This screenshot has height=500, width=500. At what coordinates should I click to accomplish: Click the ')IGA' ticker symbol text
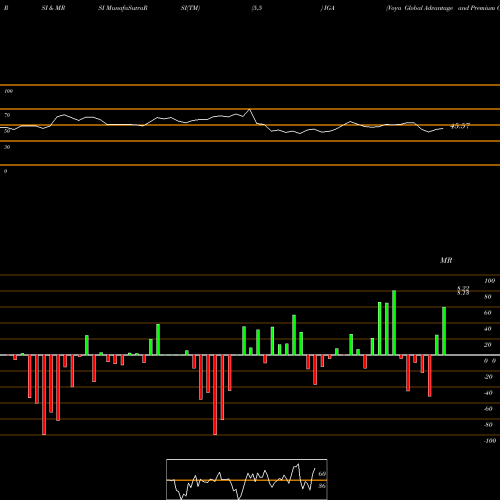pyautogui.click(x=328, y=8)
